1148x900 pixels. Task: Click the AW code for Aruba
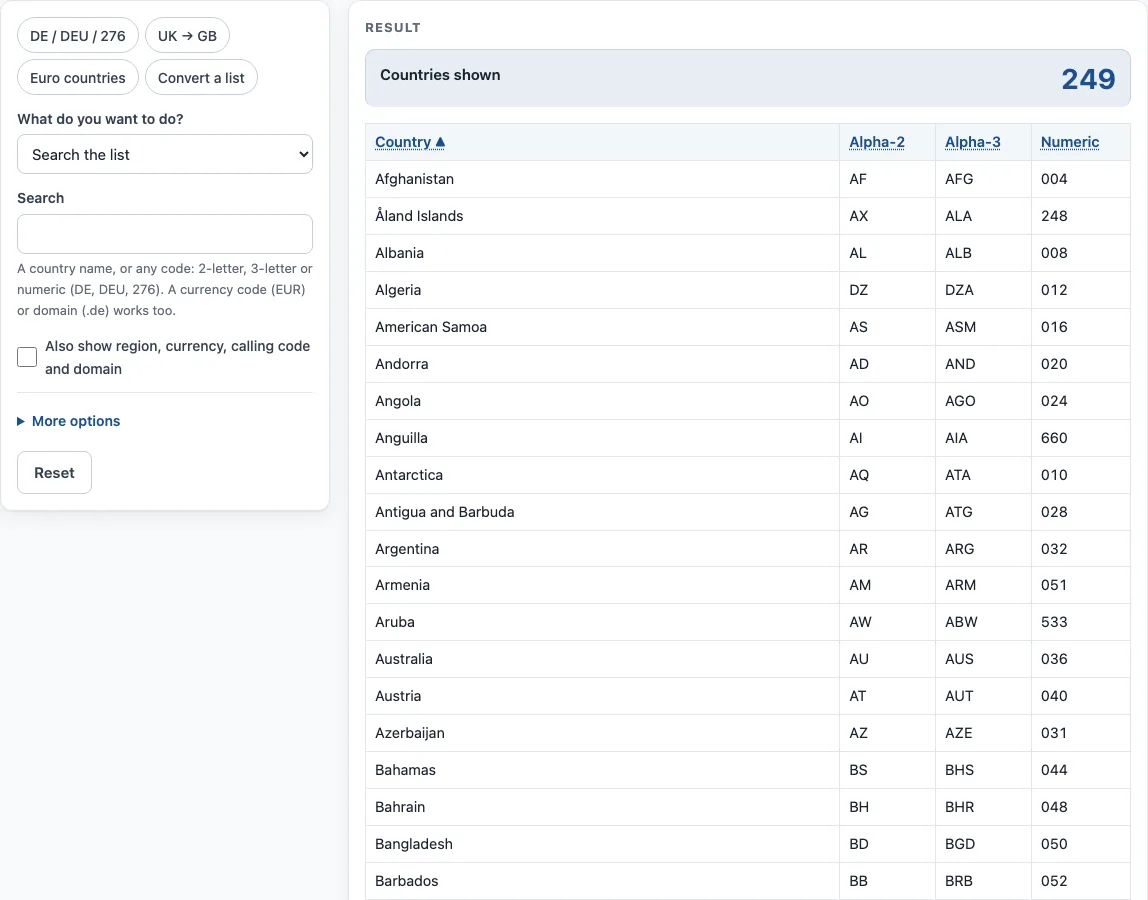(x=860, y=622)
